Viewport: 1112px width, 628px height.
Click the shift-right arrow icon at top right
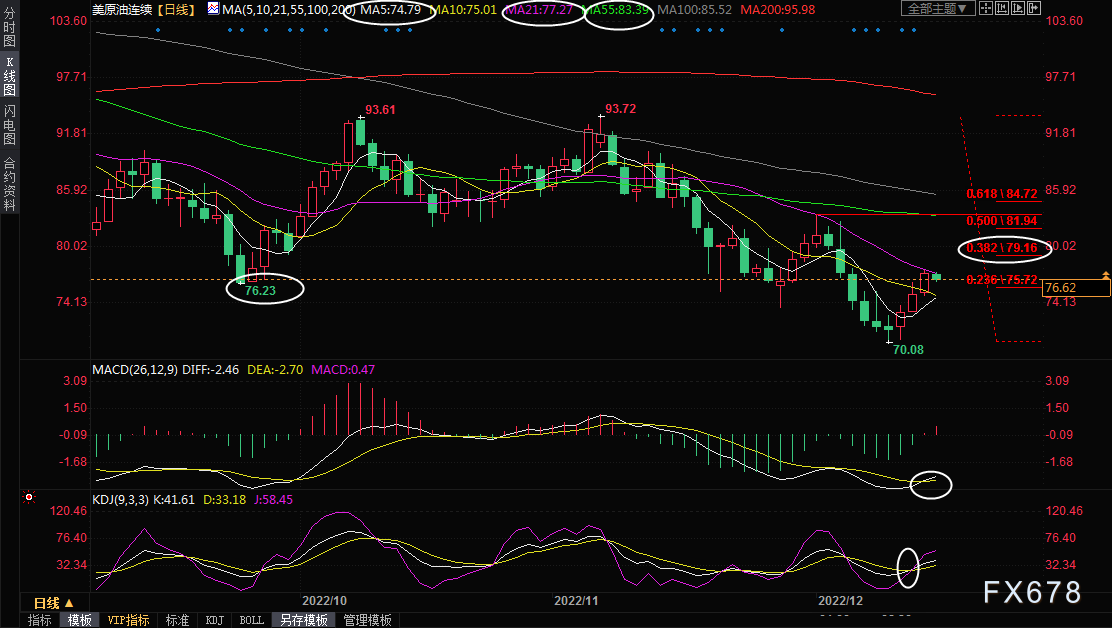(1033, 9)
